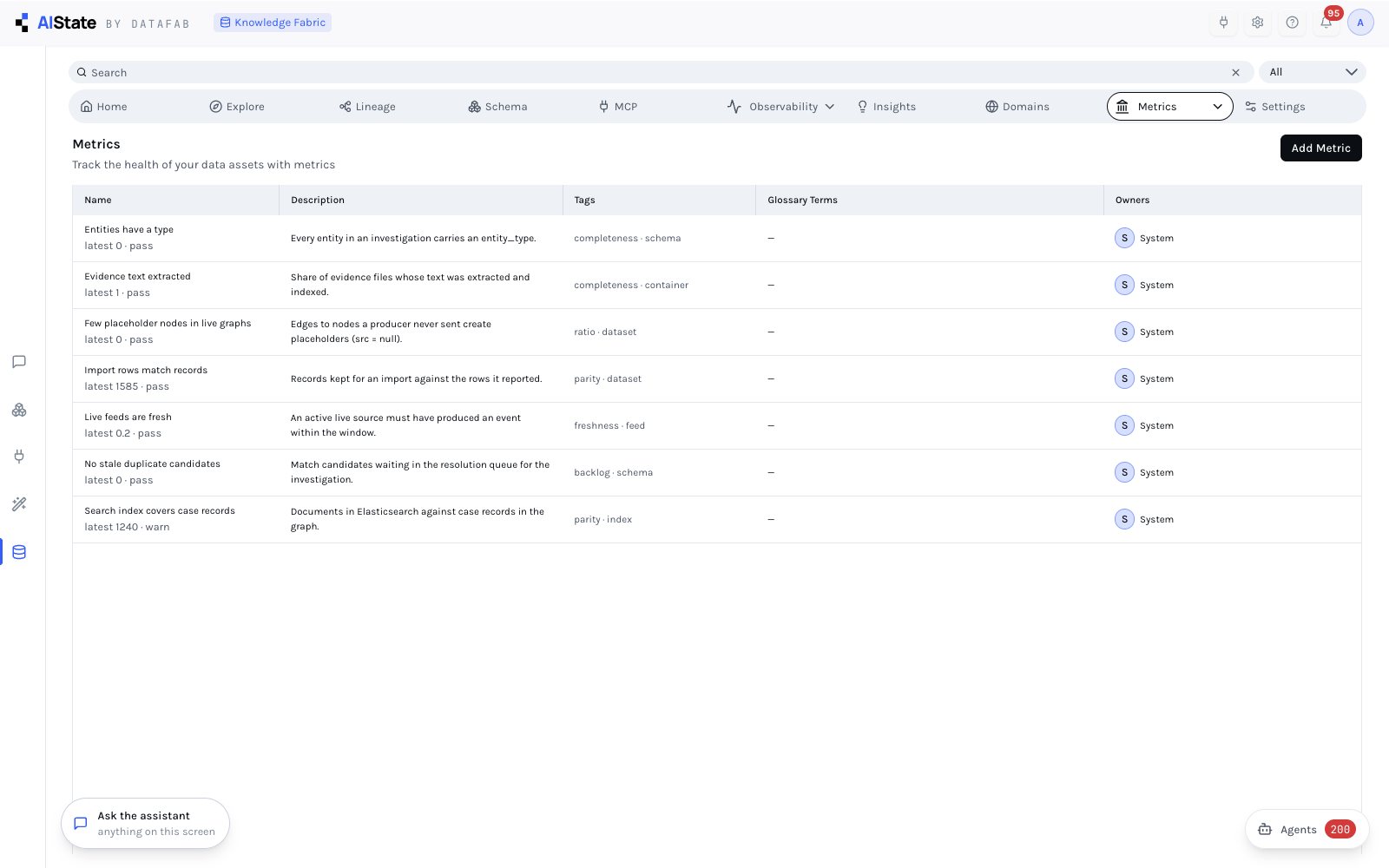Select the MCP tab
Screen dimensions: 1389x868
pyautogui.click(x=618, y=107)
